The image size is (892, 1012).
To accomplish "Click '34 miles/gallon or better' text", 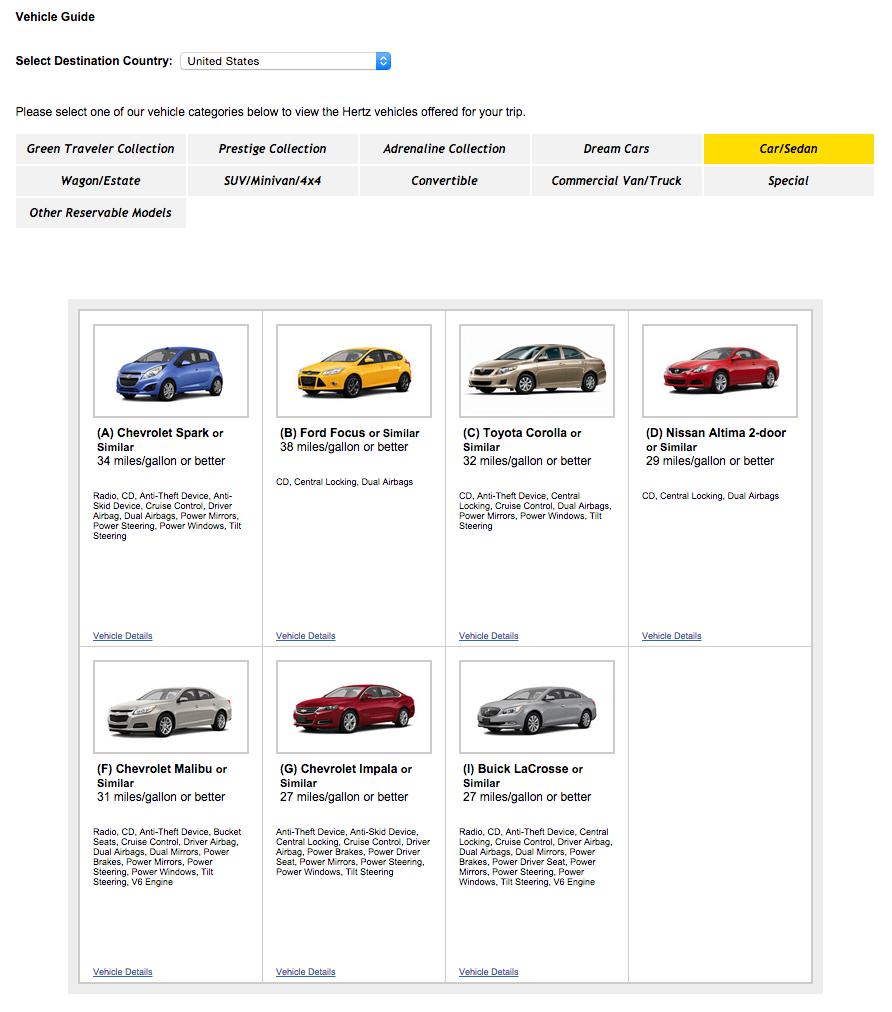I will click(x=161, y=461).
